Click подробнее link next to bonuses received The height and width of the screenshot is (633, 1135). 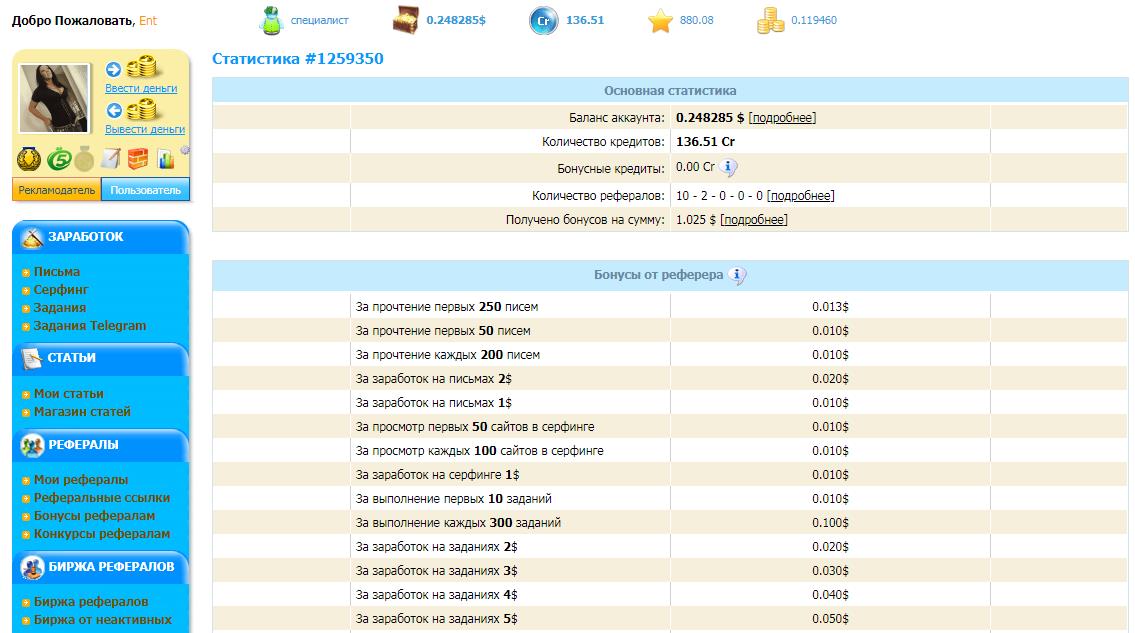[x=754, y=220]
